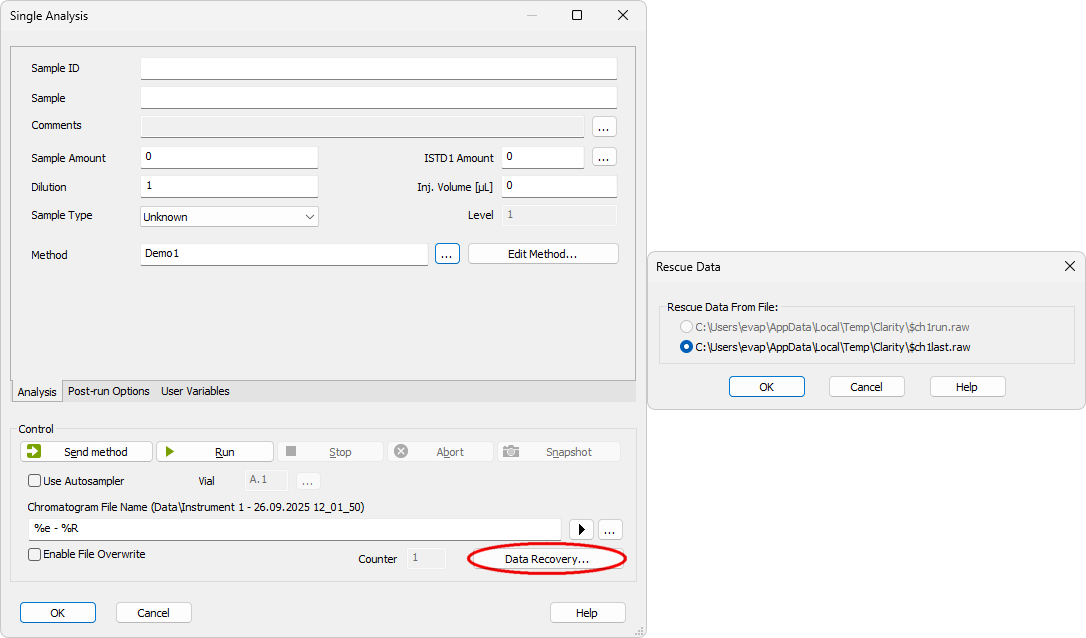Enable the Use Autosampler checkbox
Screen dimensions: 1086x638
pos(35,481)
